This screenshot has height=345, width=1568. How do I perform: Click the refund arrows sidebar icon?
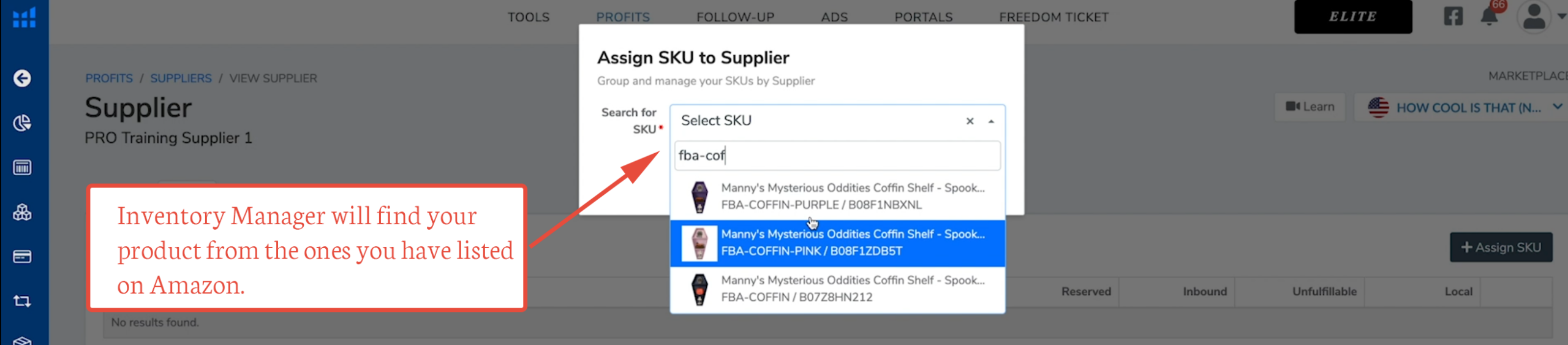tap(23, 301)
